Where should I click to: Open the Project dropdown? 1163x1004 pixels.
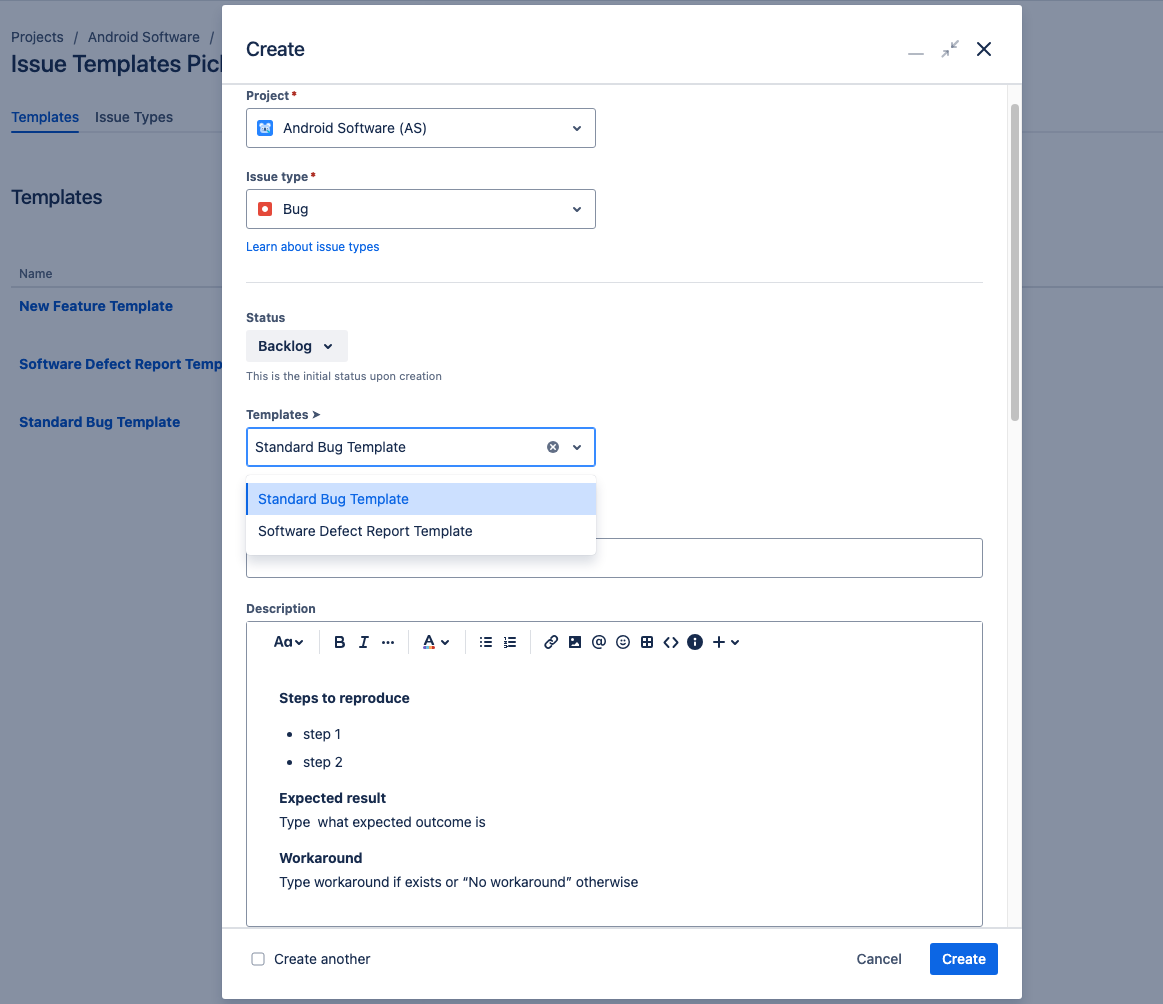[421, 128]
